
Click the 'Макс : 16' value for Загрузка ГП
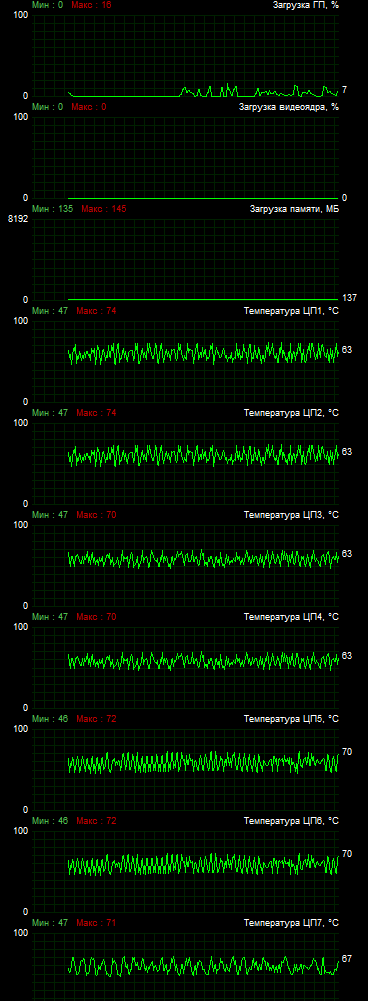point(91,4)
